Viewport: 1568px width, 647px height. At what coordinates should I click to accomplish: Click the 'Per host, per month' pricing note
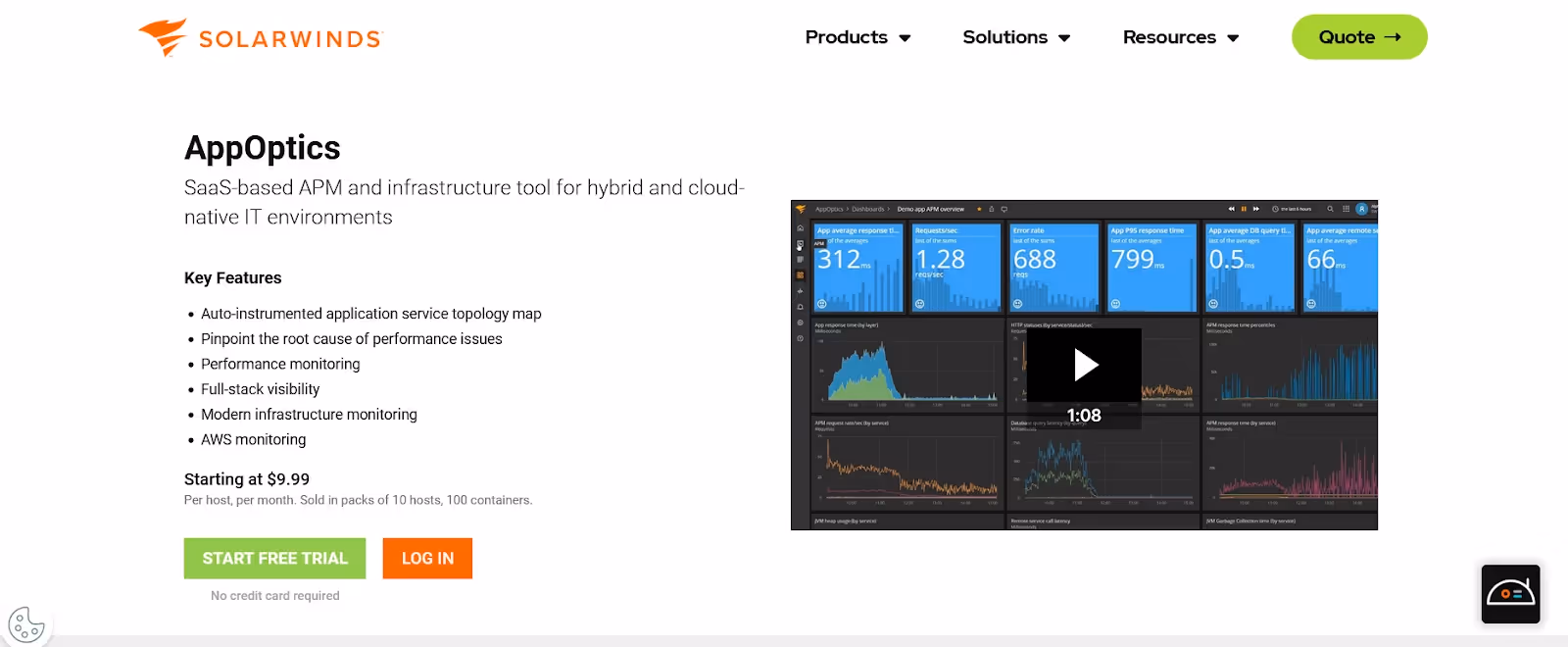(x=359, y=500)
